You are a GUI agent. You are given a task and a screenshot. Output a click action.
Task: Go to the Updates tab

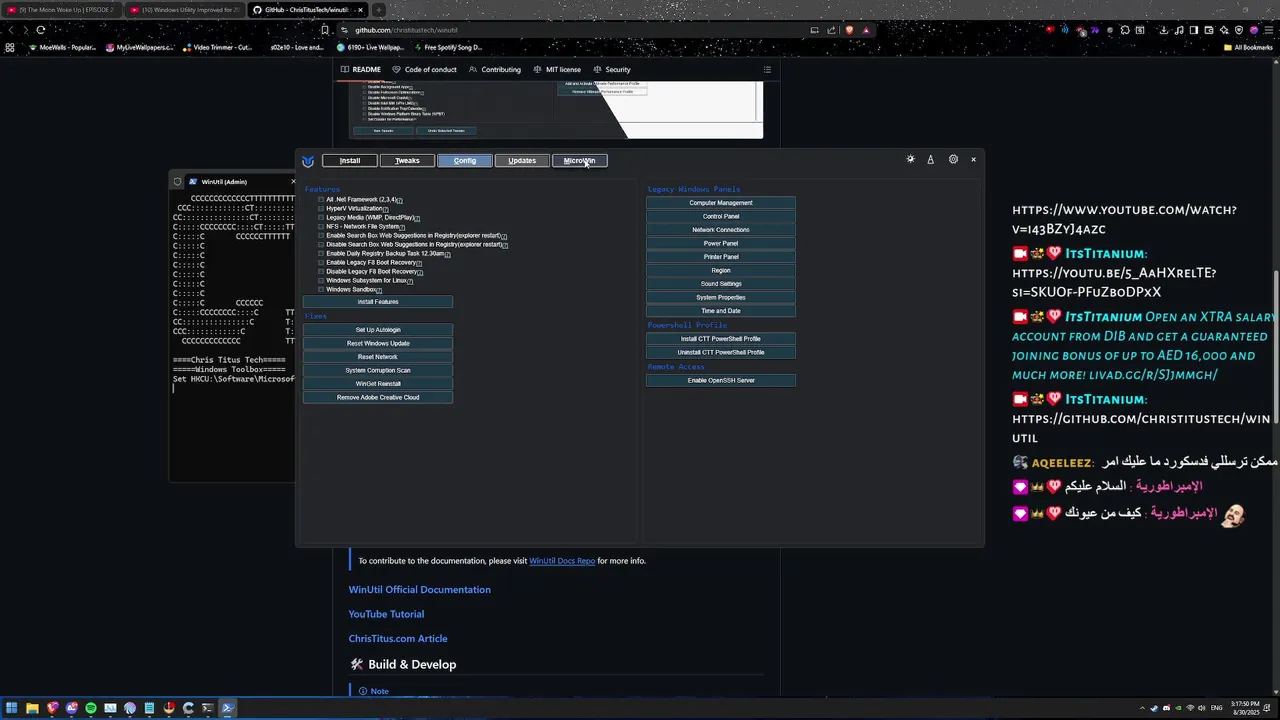[522, 161]
